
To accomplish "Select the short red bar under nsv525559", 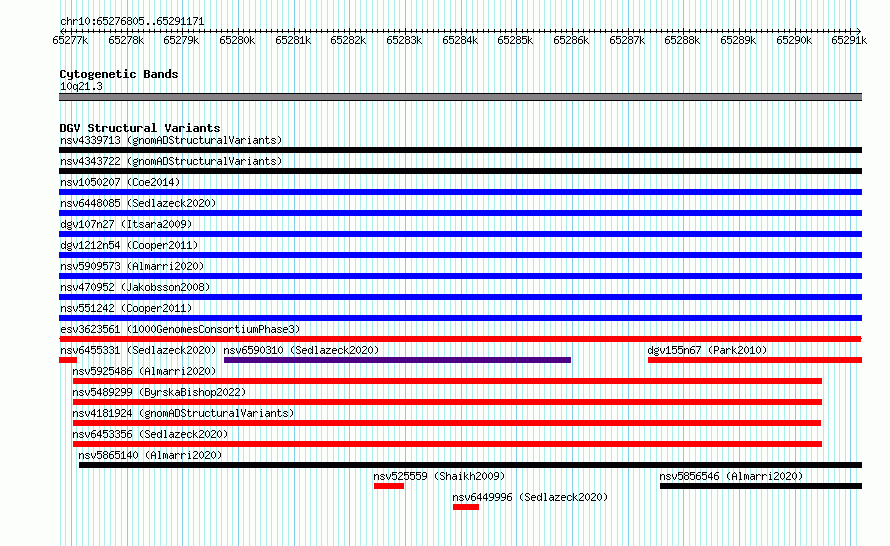I will pos(389,486).
